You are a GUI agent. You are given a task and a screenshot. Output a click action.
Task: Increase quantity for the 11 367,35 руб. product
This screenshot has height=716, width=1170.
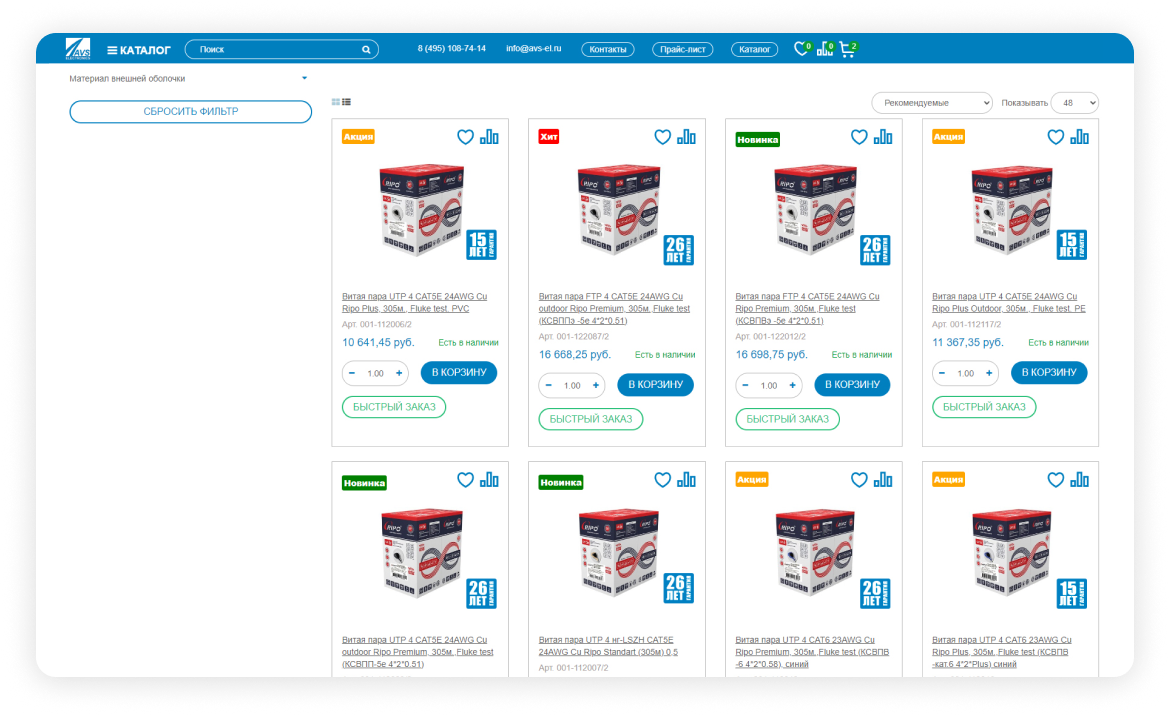point(989,373)
